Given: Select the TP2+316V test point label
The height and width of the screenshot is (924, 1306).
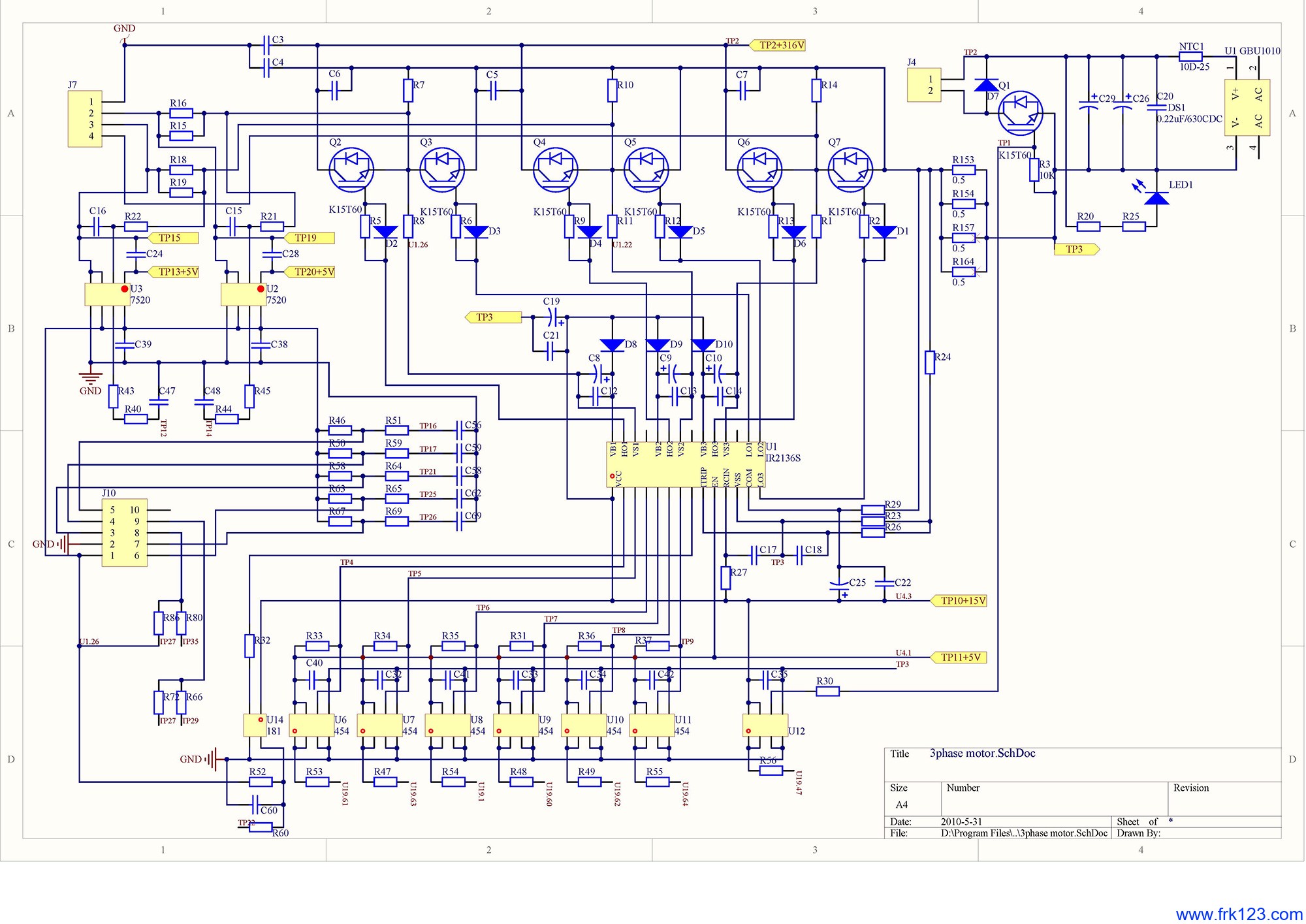Looking at the screenshot, I should pyautogui.click(x=778, y=45).
